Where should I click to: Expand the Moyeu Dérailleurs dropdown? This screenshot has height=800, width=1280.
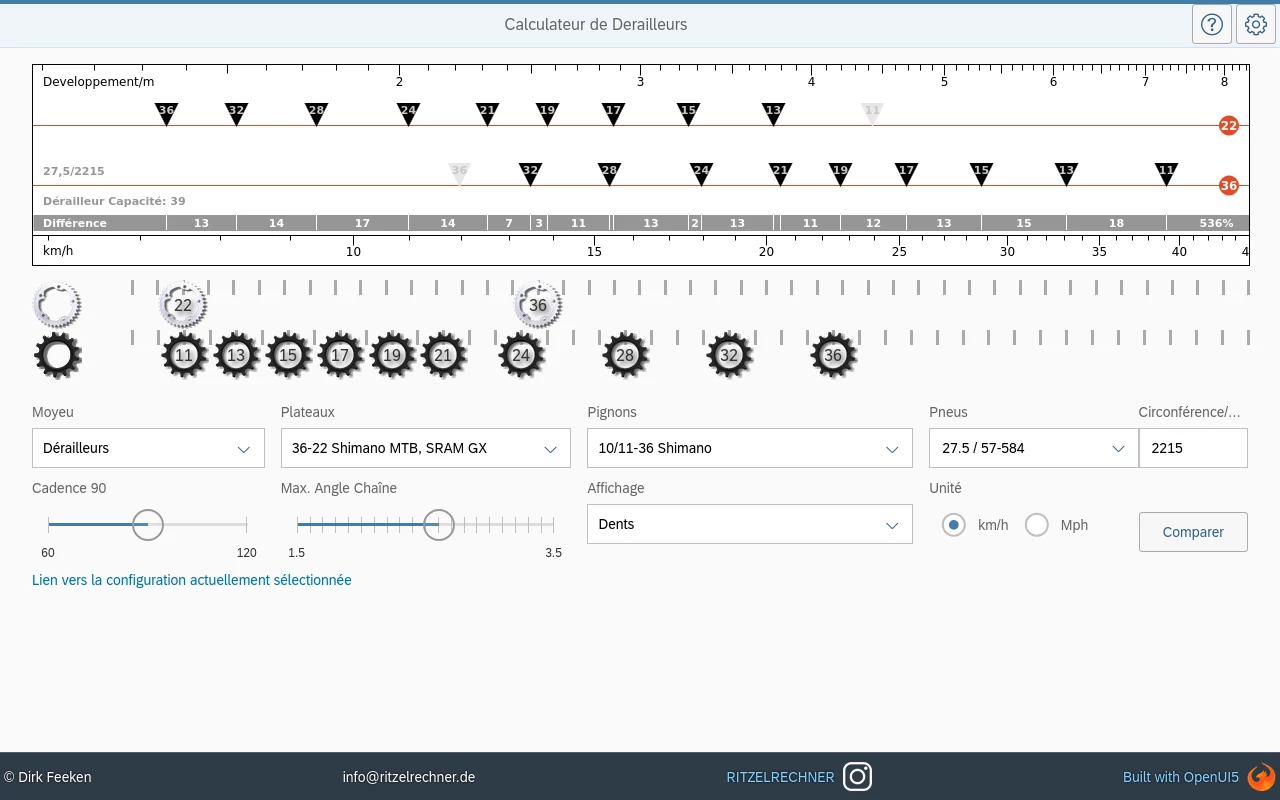tap(148, 448)
